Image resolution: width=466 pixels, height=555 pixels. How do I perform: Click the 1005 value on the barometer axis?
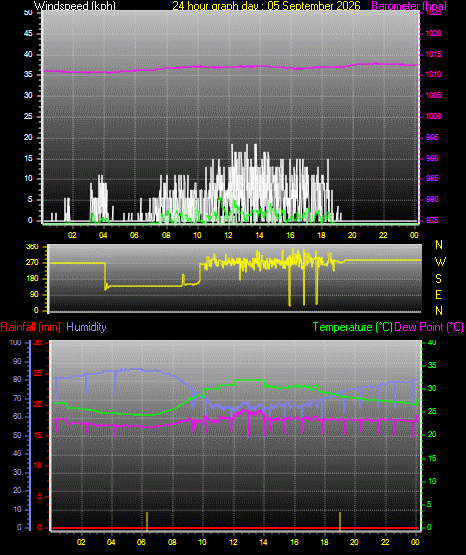[x=433, y=95]
